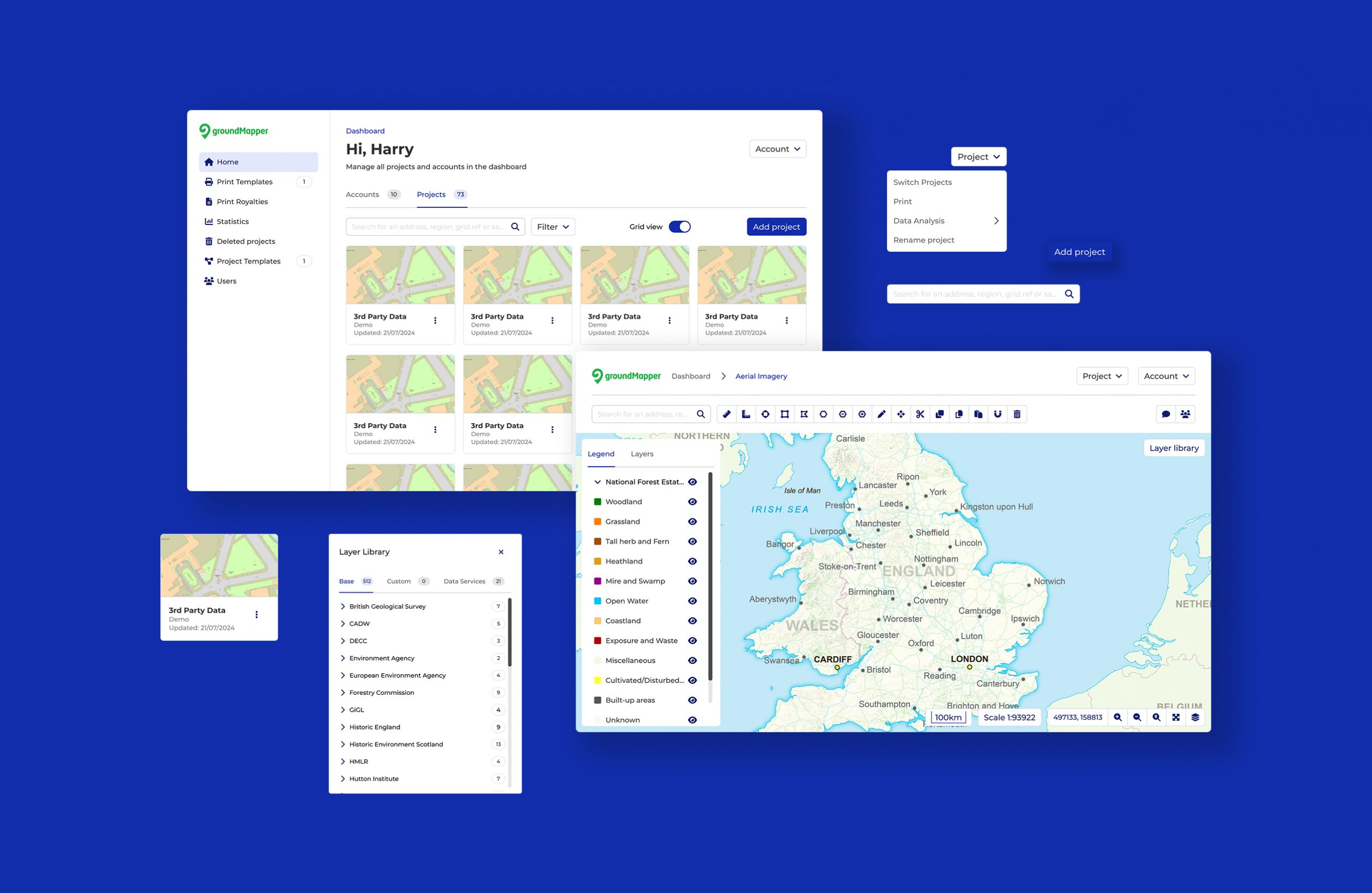Switch to the Accounts tab
1372x893 pixels.
tap(363, 195)
